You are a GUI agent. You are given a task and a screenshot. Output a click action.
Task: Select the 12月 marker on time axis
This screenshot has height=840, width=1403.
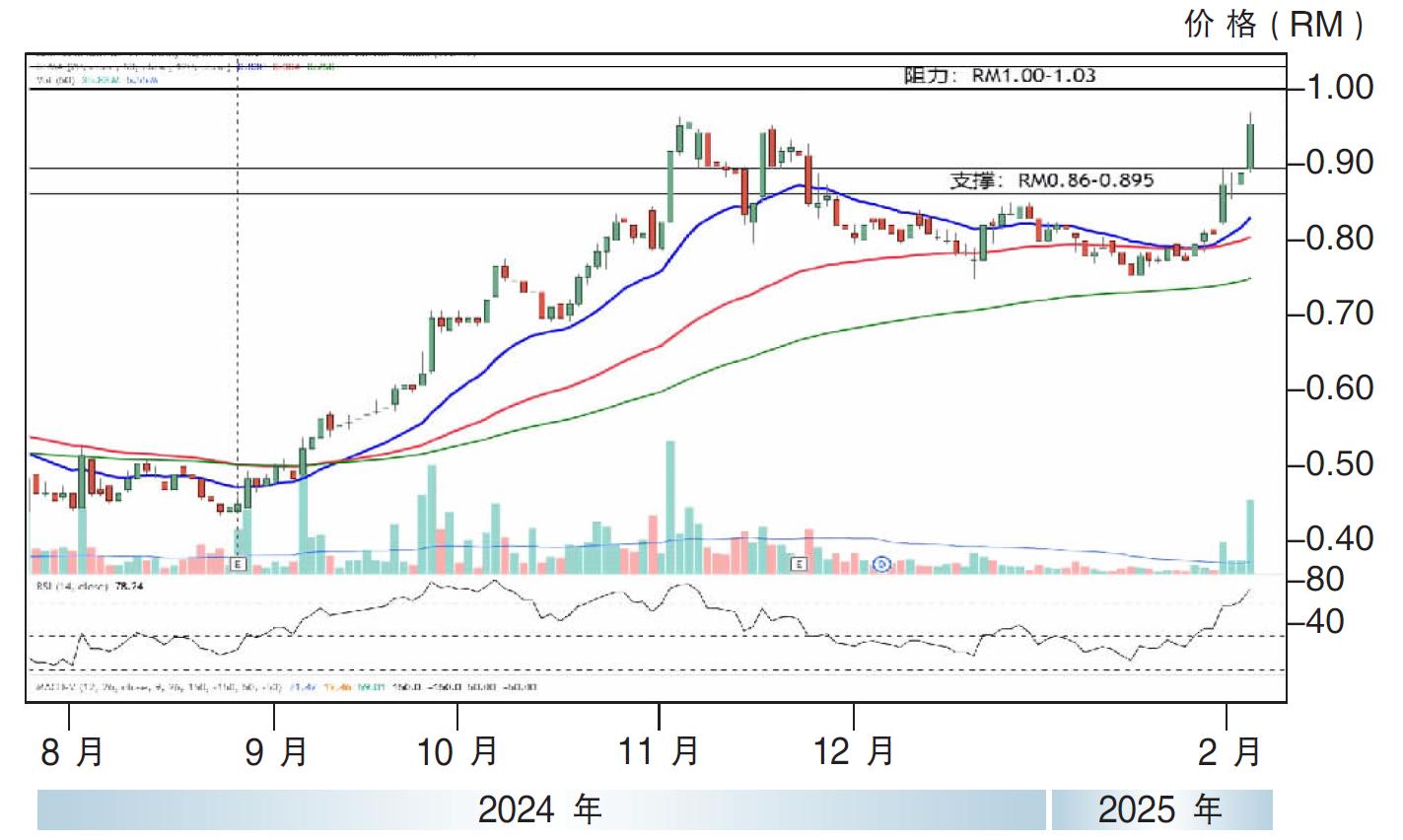(x=854, y=752)
